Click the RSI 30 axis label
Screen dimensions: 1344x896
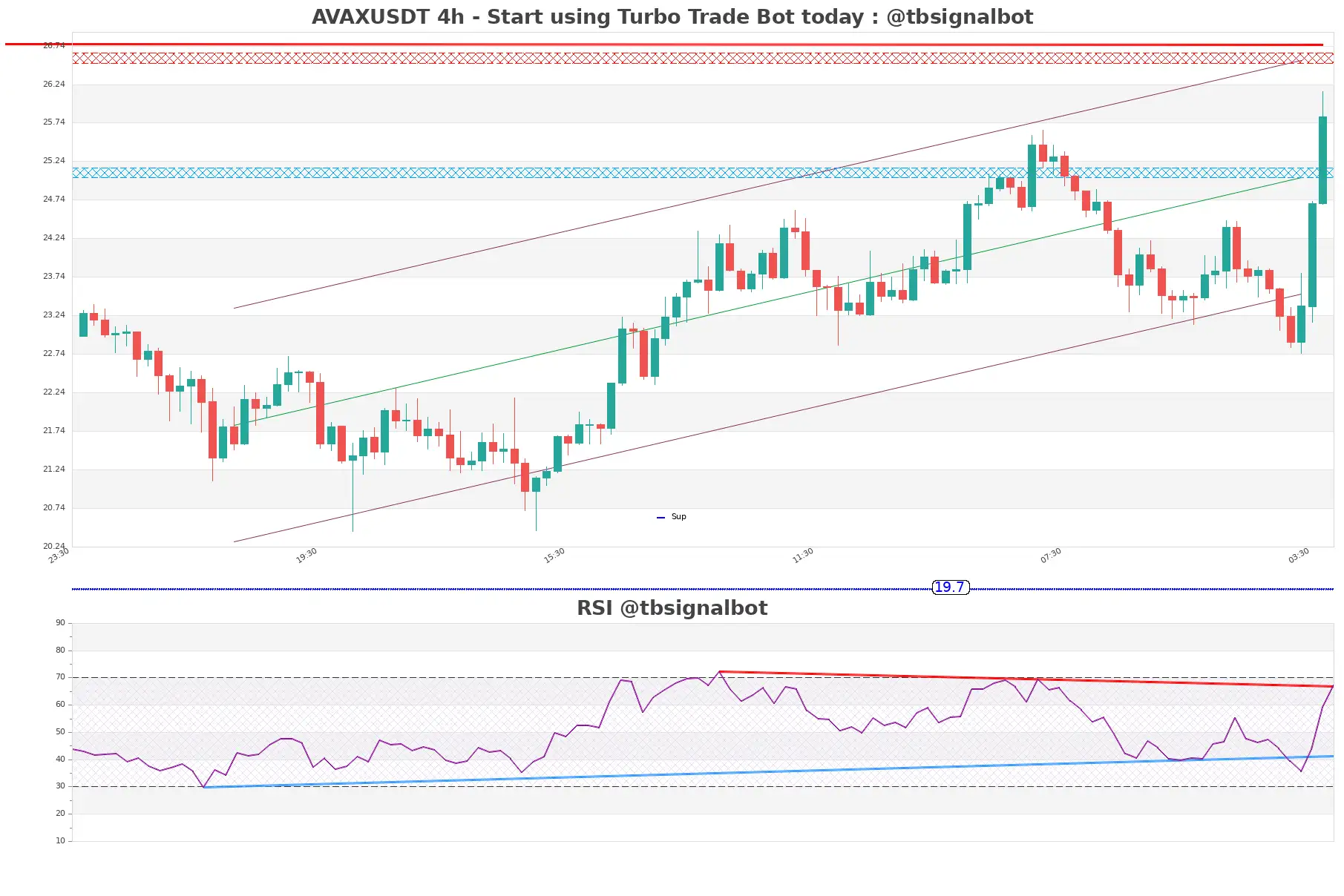pyautogui.click(x=60, y=786)
